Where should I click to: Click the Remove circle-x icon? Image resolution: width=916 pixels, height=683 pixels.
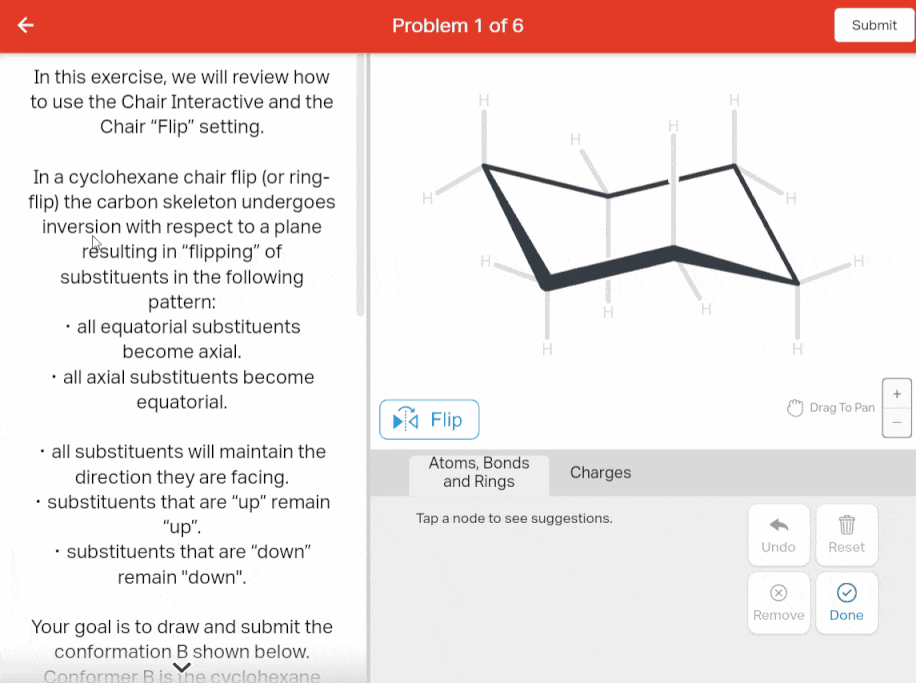coord(778,593)
